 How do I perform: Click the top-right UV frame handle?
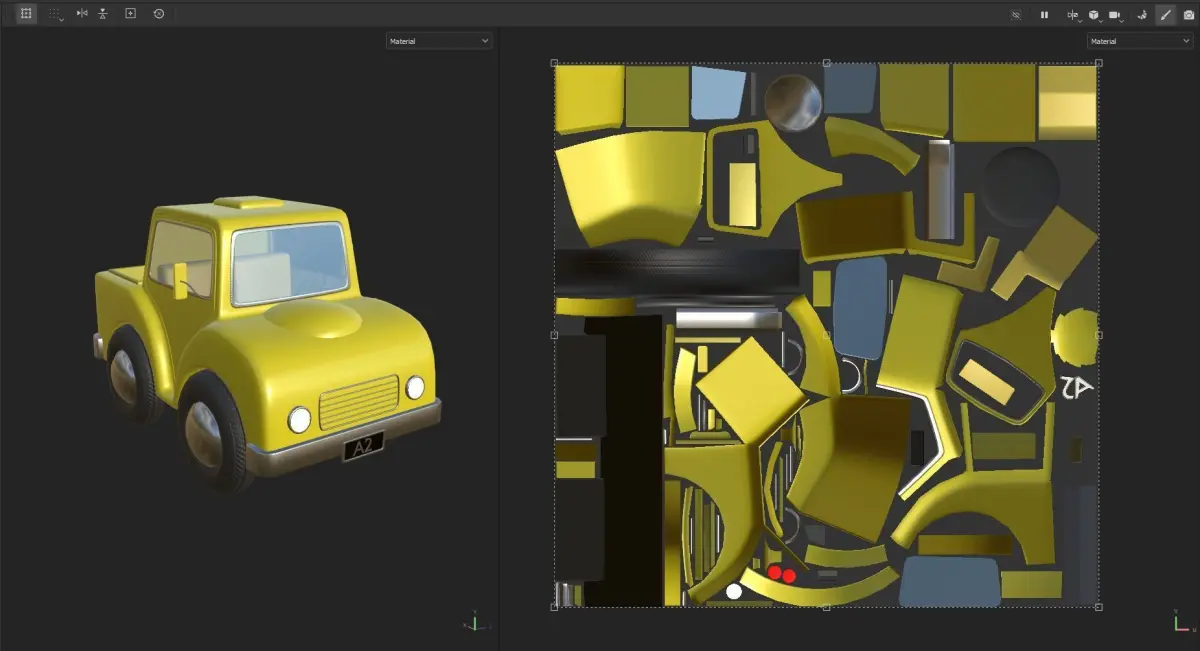coord(1099,63)
